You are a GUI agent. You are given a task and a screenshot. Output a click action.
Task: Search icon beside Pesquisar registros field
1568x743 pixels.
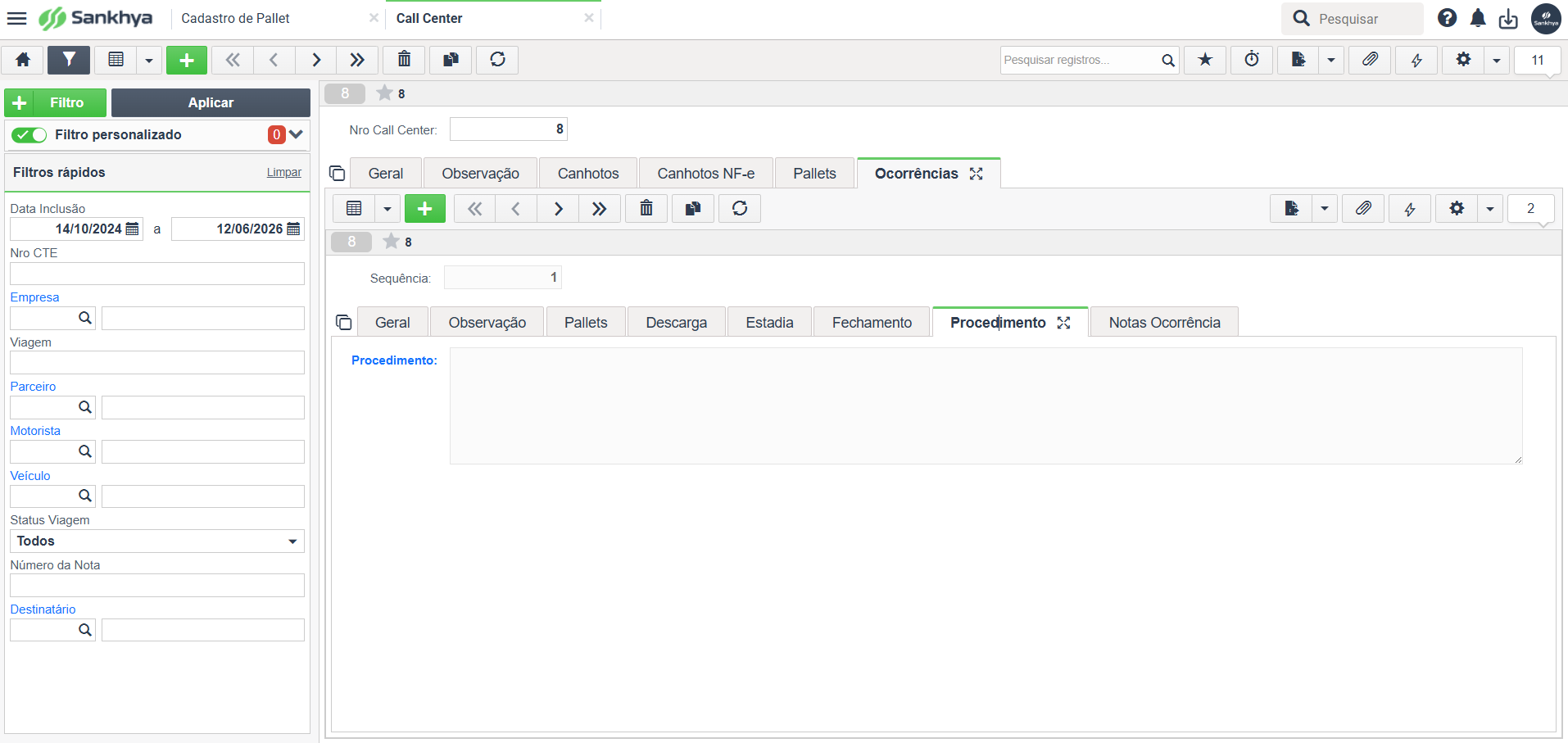1168,60
